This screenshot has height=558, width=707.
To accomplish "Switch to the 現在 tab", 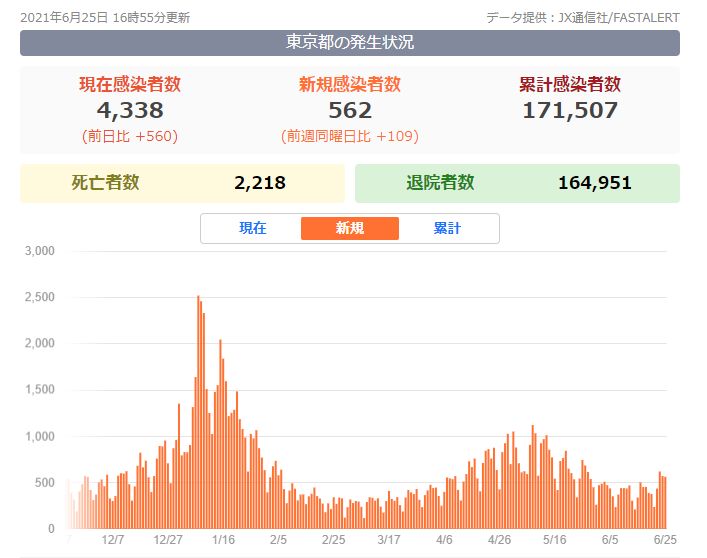I will pos(252,228).
